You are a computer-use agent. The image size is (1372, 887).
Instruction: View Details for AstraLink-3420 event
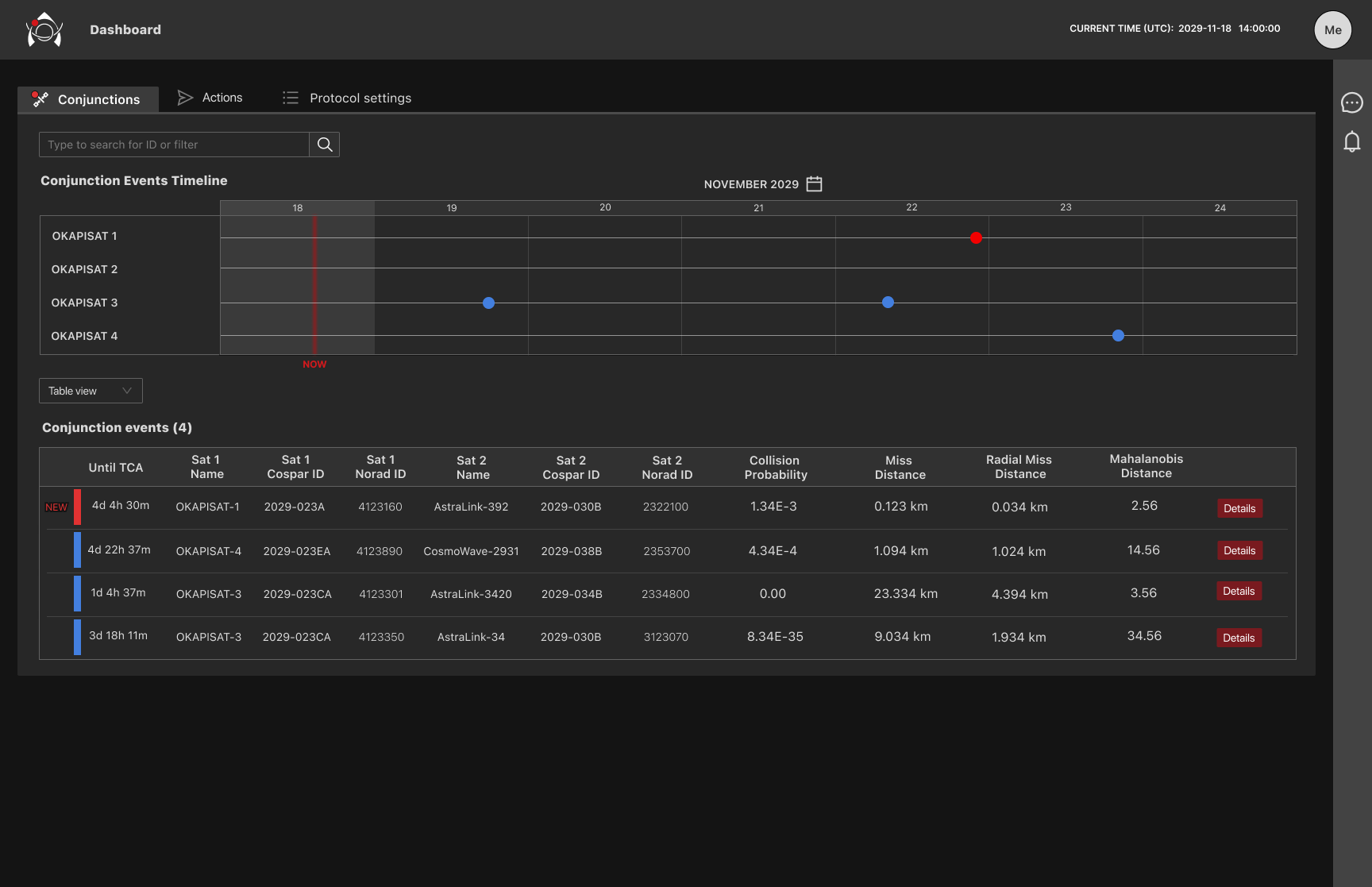1239,591
